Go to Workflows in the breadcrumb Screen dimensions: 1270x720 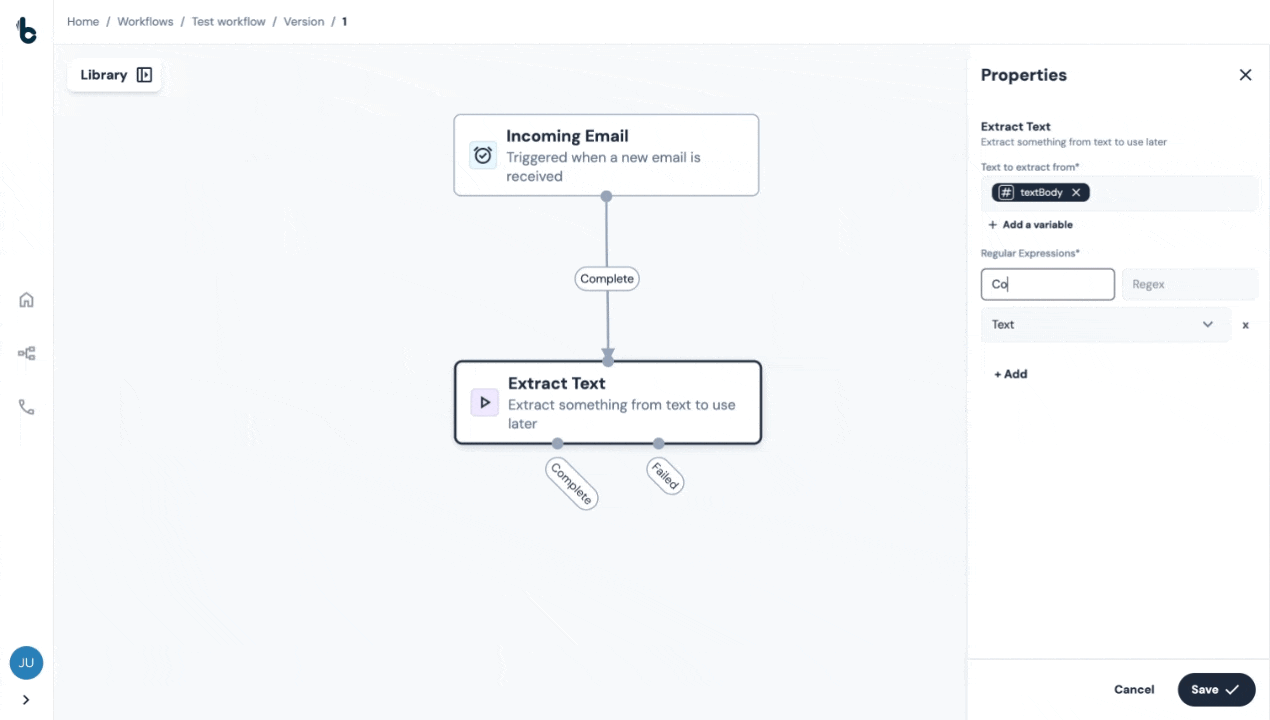pos(145,22)
